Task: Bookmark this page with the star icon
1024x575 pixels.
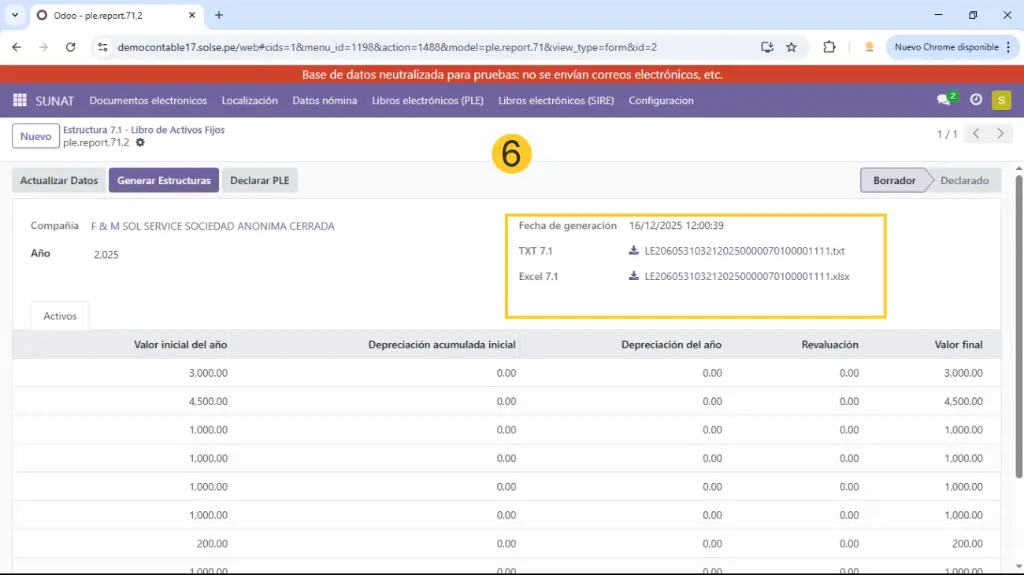Action: coord(791,47)
